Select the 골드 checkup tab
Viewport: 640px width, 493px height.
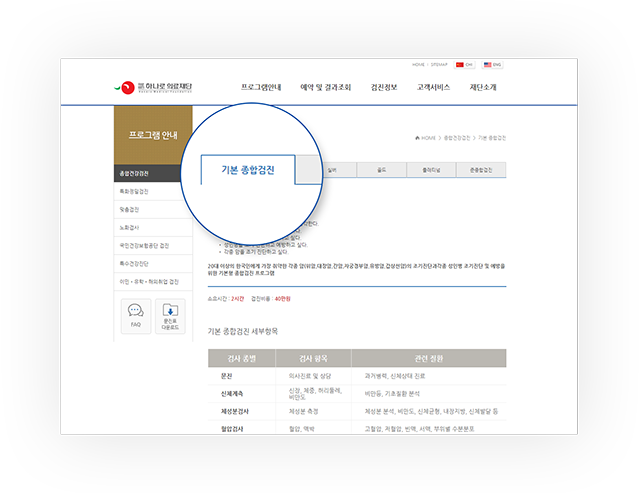point(380,170)
